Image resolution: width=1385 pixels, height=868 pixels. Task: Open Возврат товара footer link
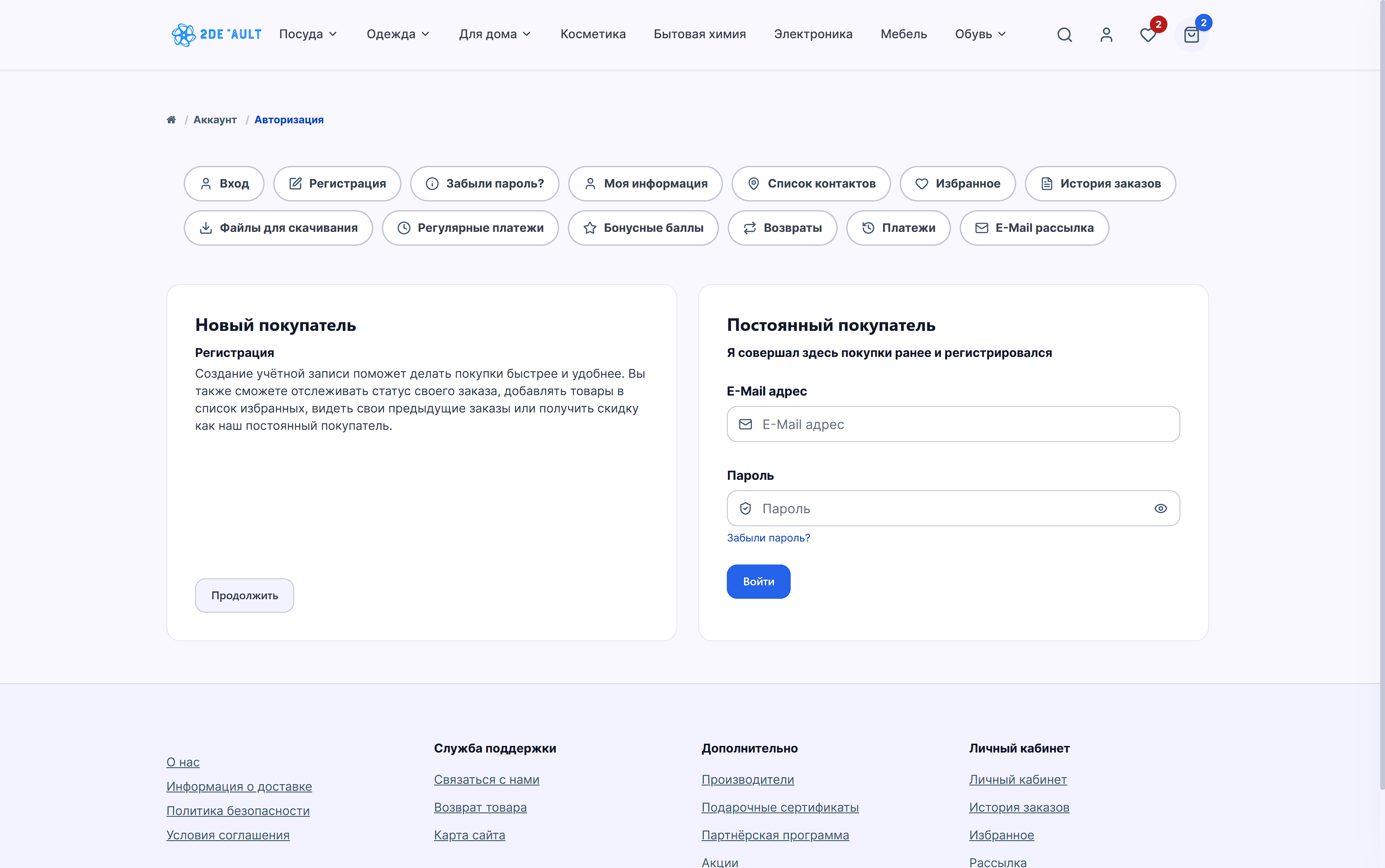[x=480, y=807]
